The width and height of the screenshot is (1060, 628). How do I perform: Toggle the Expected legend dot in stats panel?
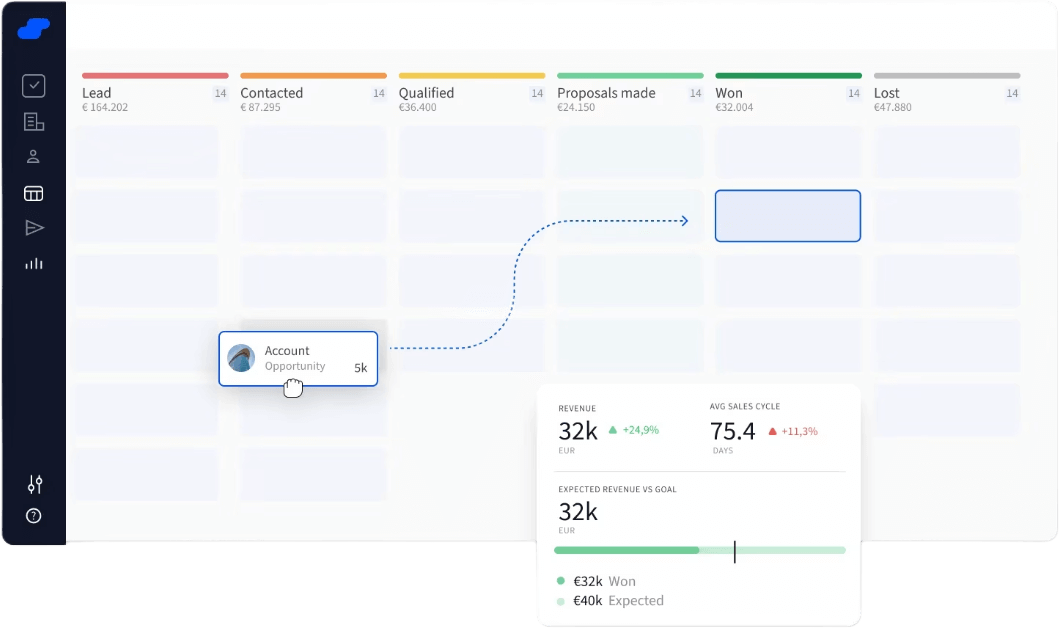click(x=561, y=601)
